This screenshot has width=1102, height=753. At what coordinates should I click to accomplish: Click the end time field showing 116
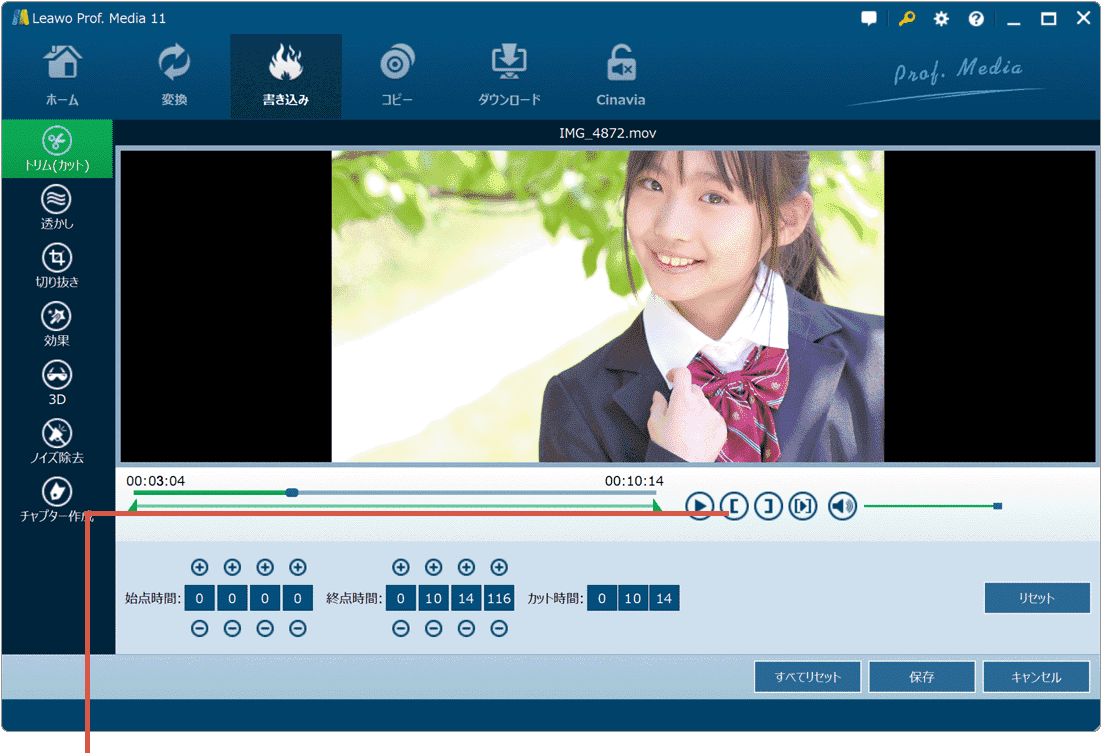[498, 599]
